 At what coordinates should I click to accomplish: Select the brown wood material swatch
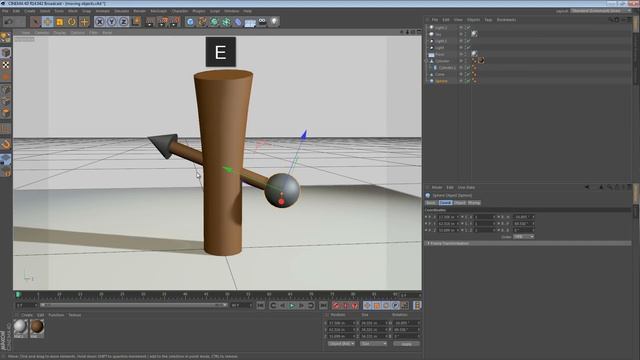[x=37, y=327]
